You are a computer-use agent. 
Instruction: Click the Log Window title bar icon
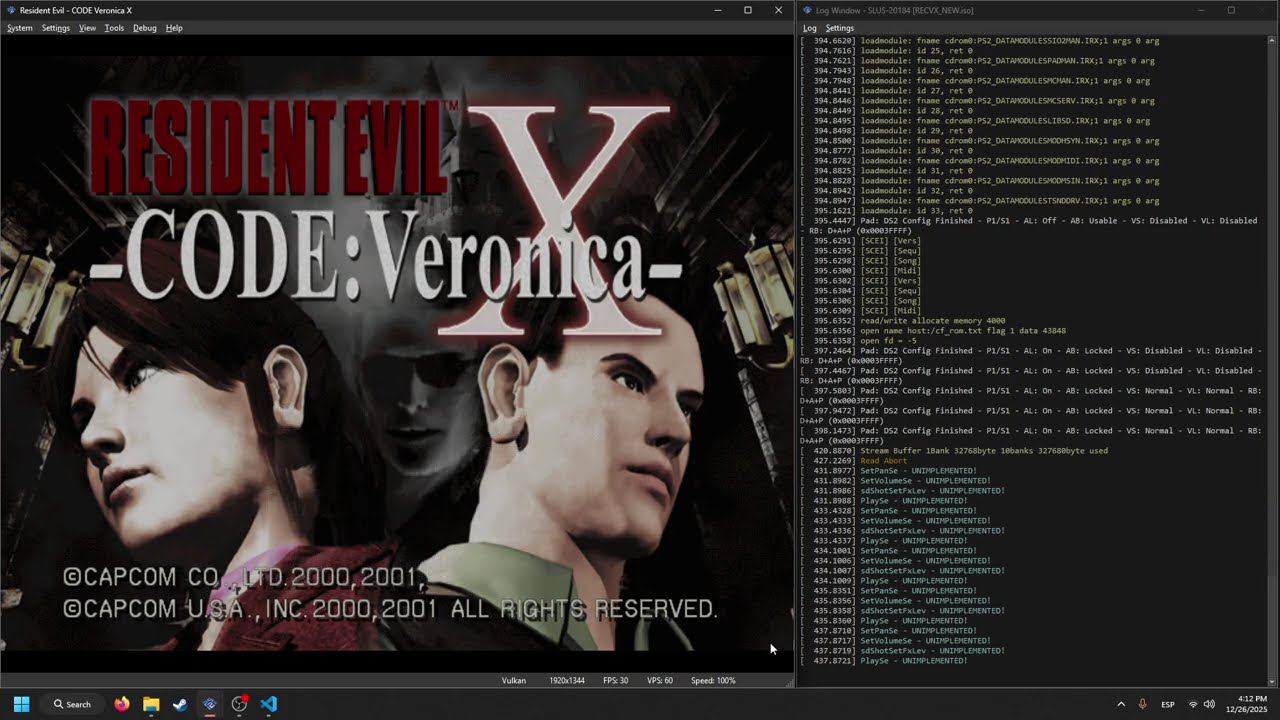[807, 10]
